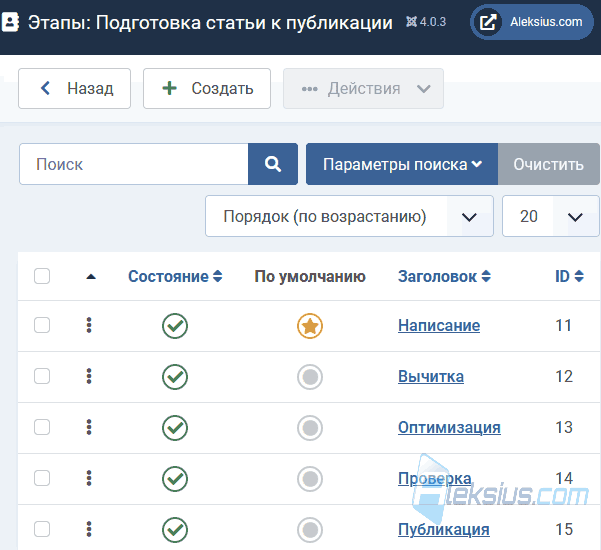Expand Параметры поиска filter options
The width and height of the screenshot is (601, 550).
(402, 164)
